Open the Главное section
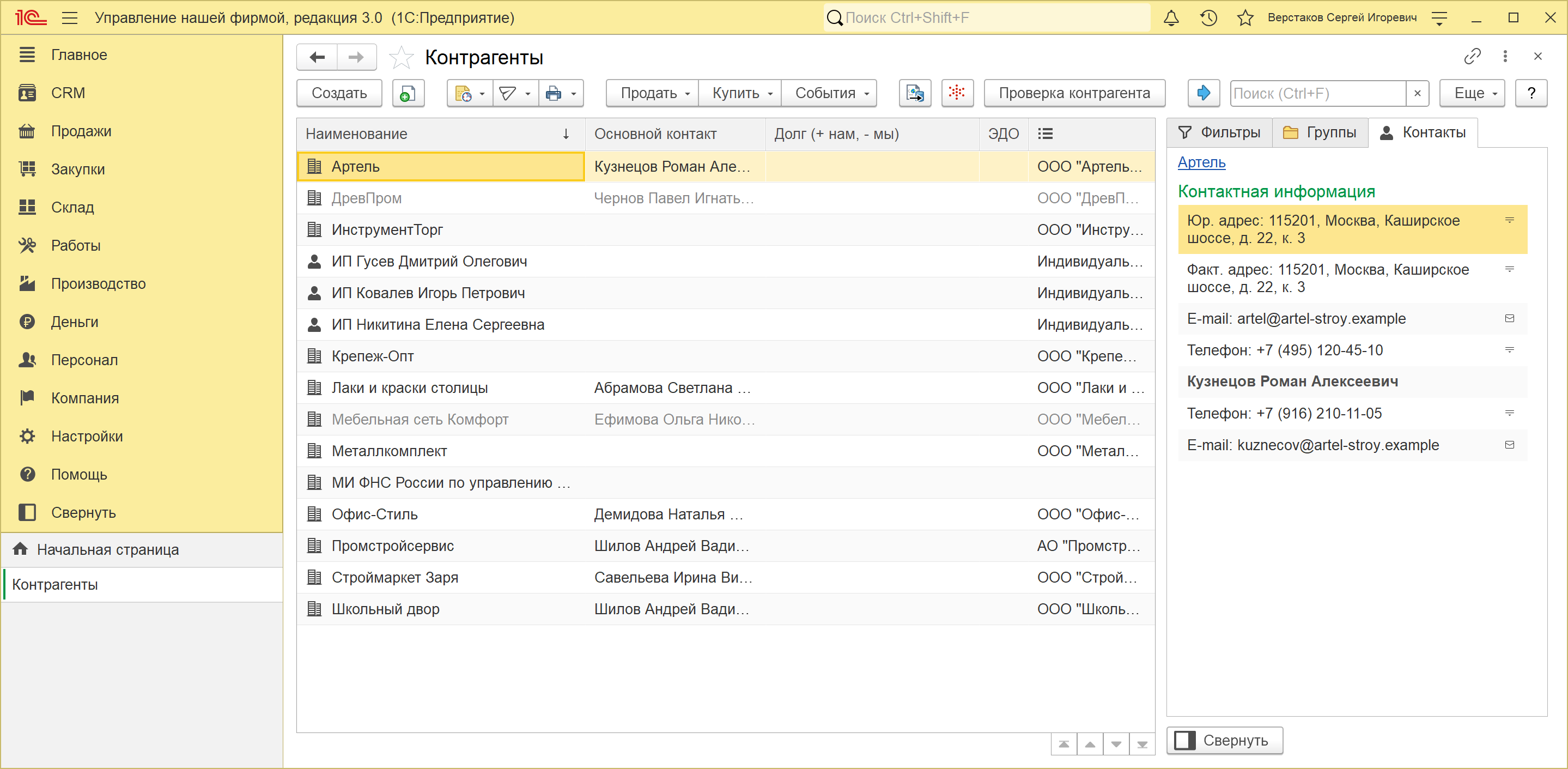 click(x=142, y=55)
